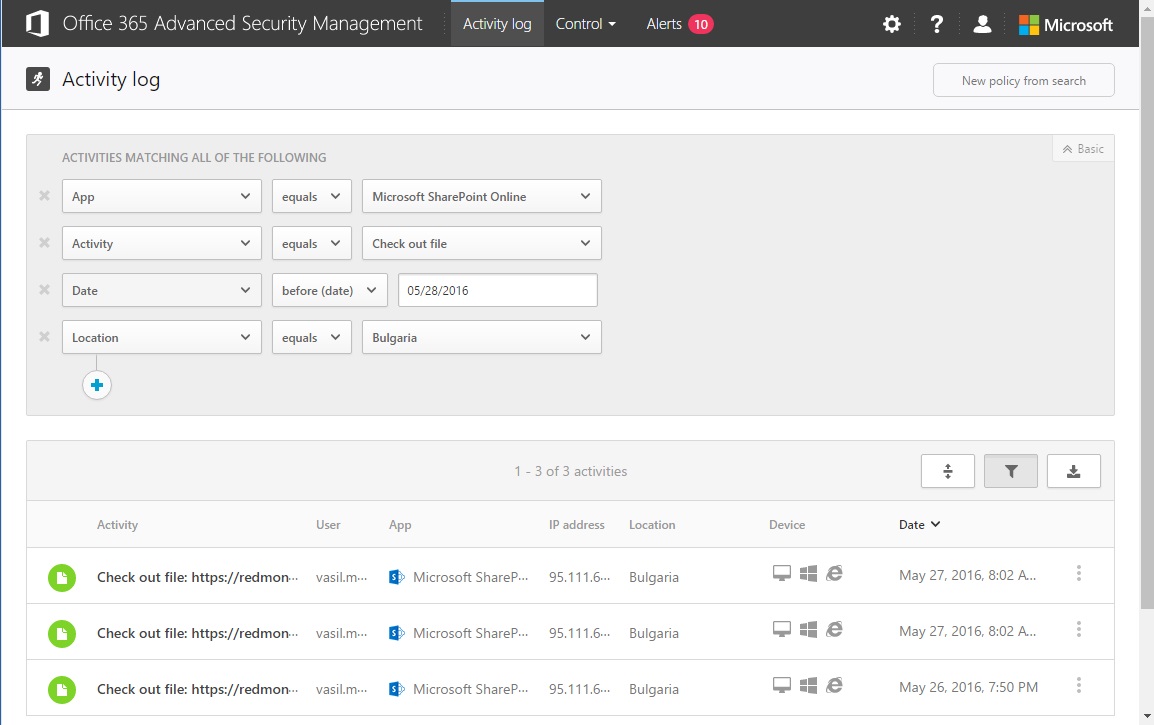Open the Control menu
This screenshot has width=1154, height=725.
[x=585, y=24]
